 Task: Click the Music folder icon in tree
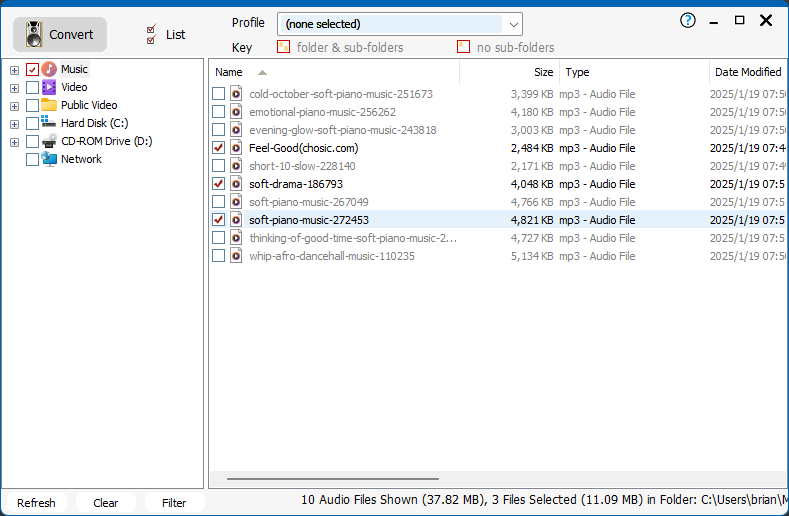click(x=49, y=70)
